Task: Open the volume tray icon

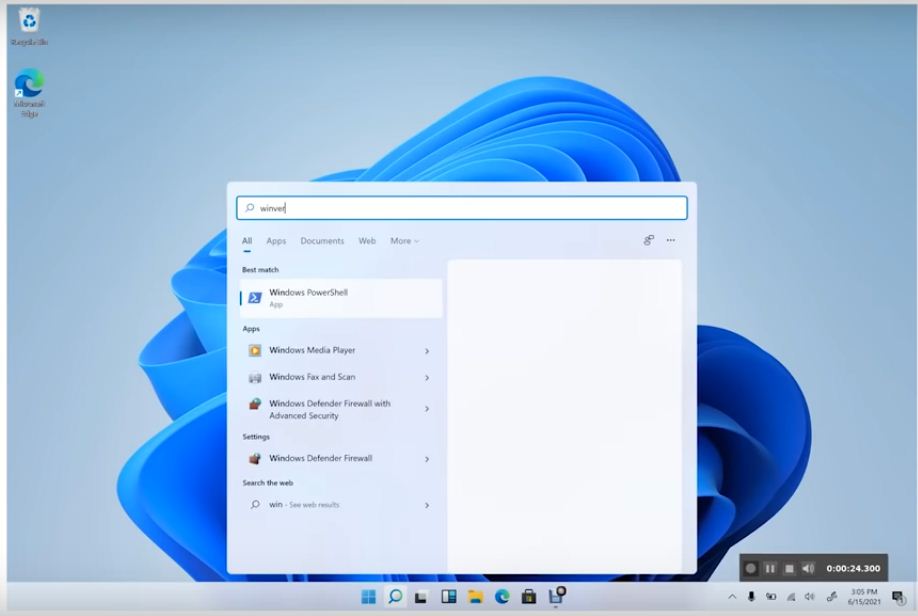Action: click(x=810, y=597)
